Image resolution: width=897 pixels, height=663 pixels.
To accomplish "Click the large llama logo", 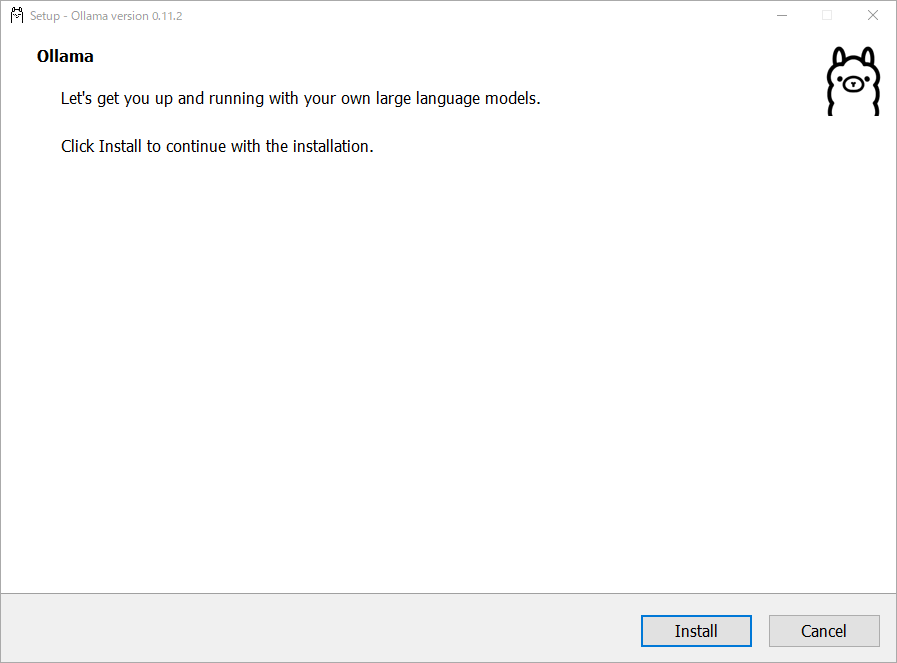I will tap(853, 81).
